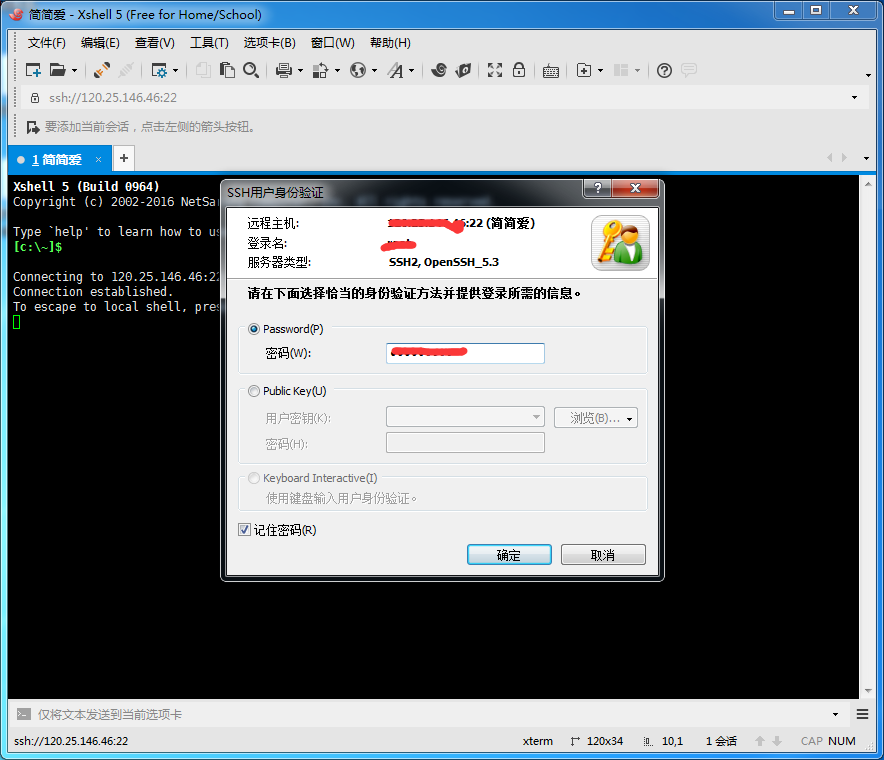Click the 确定 button in SSH dialog

coord(509,555)
